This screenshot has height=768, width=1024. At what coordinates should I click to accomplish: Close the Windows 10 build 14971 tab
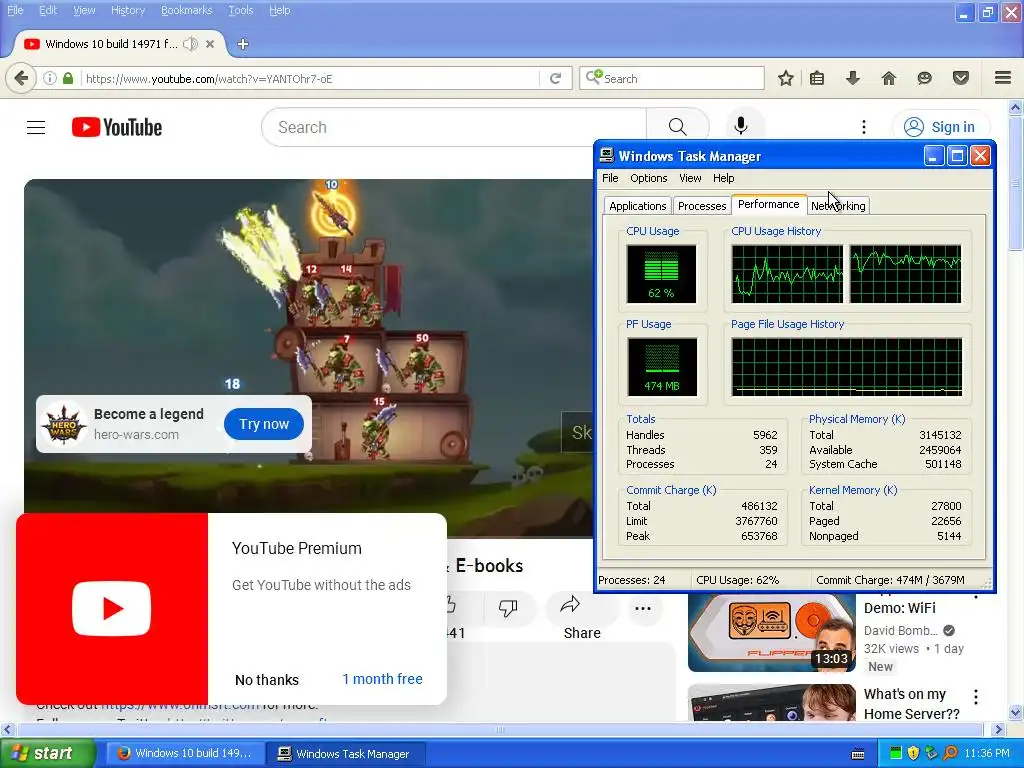pos(210,44)
